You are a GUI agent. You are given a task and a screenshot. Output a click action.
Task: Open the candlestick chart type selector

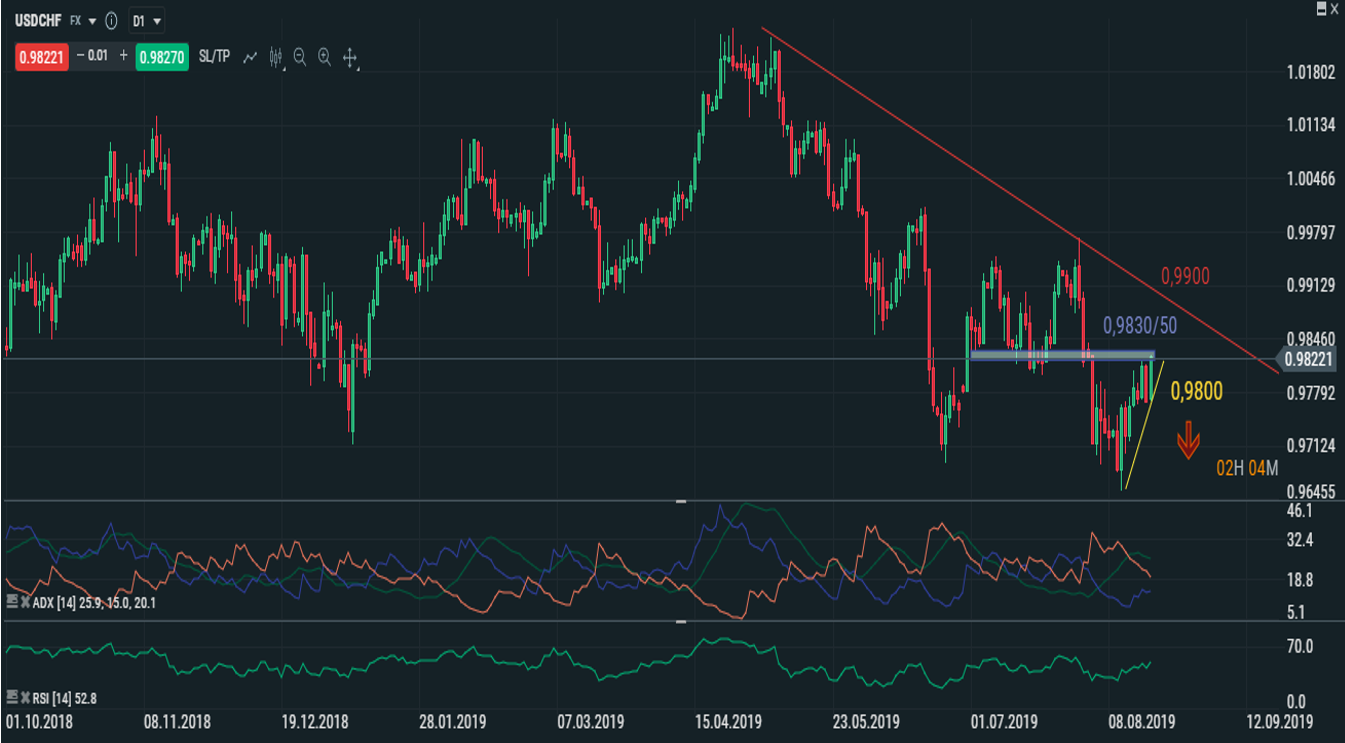click(275, 57)
